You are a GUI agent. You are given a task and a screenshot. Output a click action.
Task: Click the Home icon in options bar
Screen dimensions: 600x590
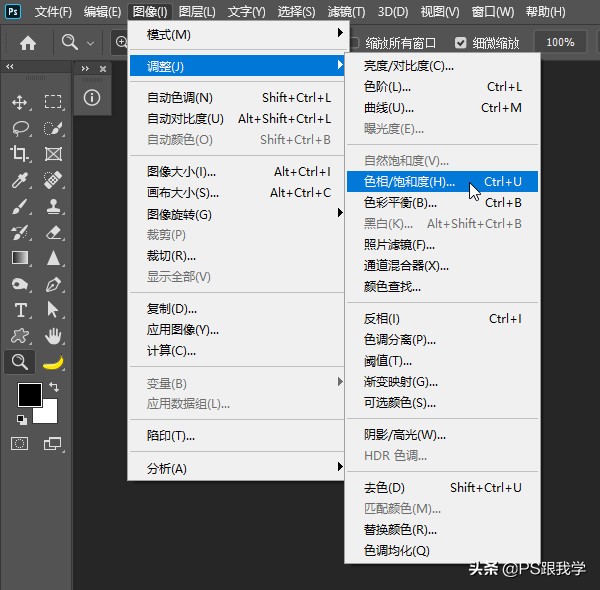tap(28, 43)
